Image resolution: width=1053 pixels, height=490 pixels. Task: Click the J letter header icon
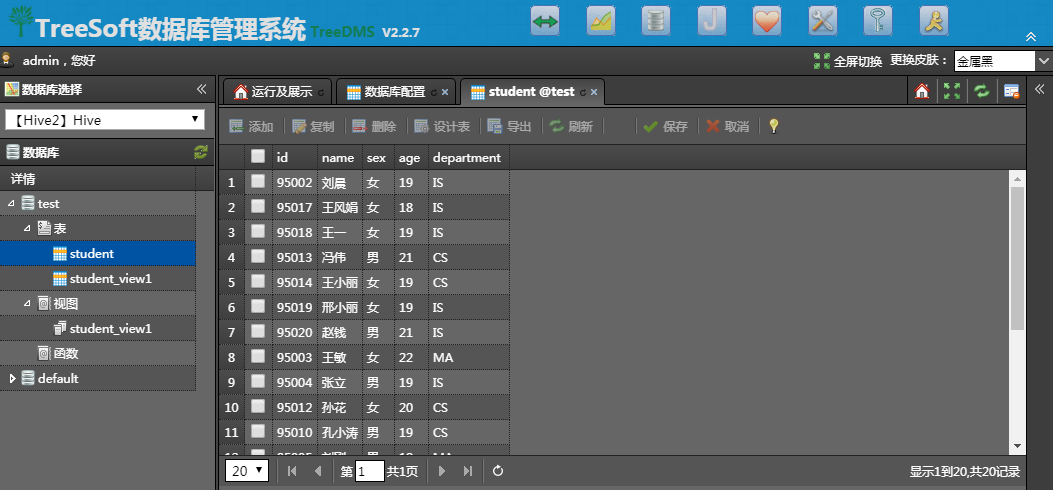(711, 21)
